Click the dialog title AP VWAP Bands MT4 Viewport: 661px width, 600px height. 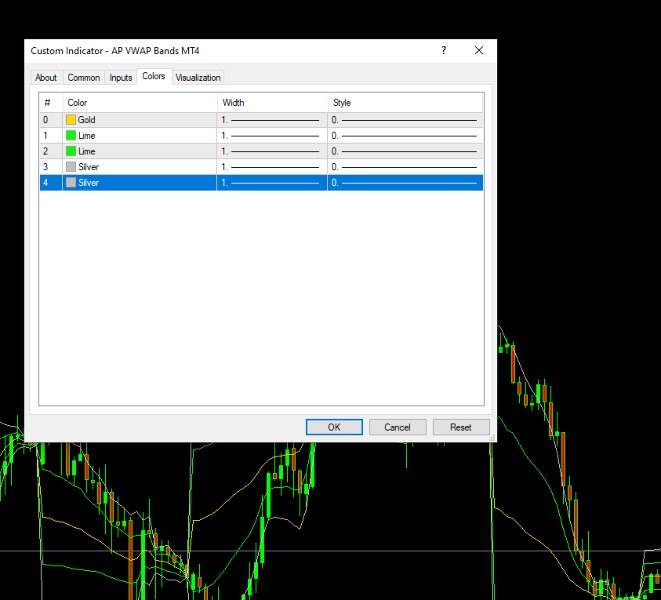click(155, 51)
